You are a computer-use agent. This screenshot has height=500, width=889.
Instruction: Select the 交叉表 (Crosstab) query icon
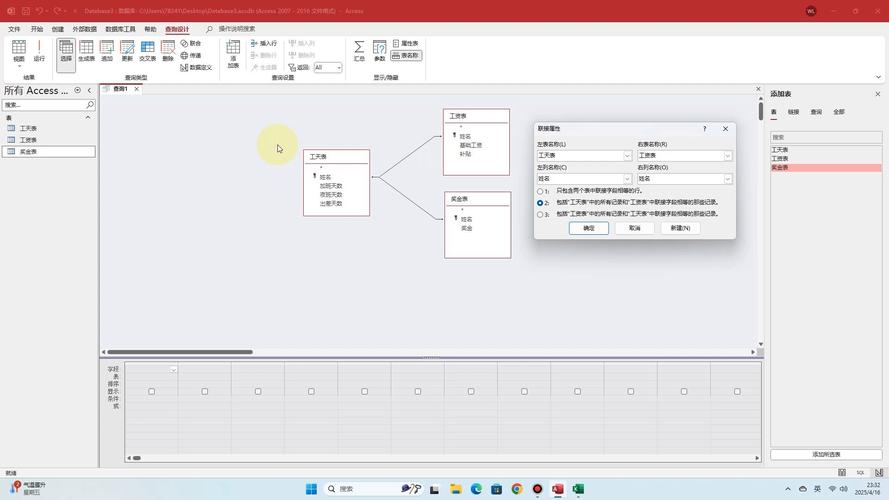[148, 51]
